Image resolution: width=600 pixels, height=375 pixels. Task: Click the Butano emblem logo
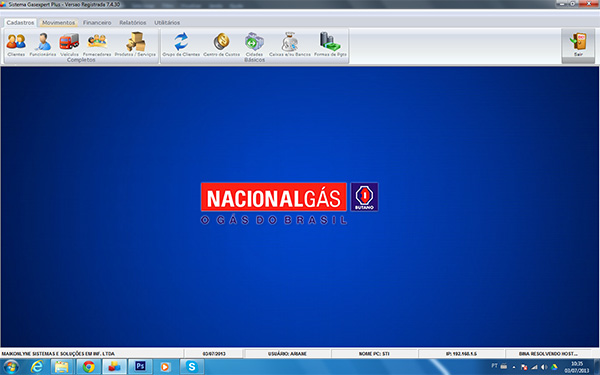click(x=364, y=197)
